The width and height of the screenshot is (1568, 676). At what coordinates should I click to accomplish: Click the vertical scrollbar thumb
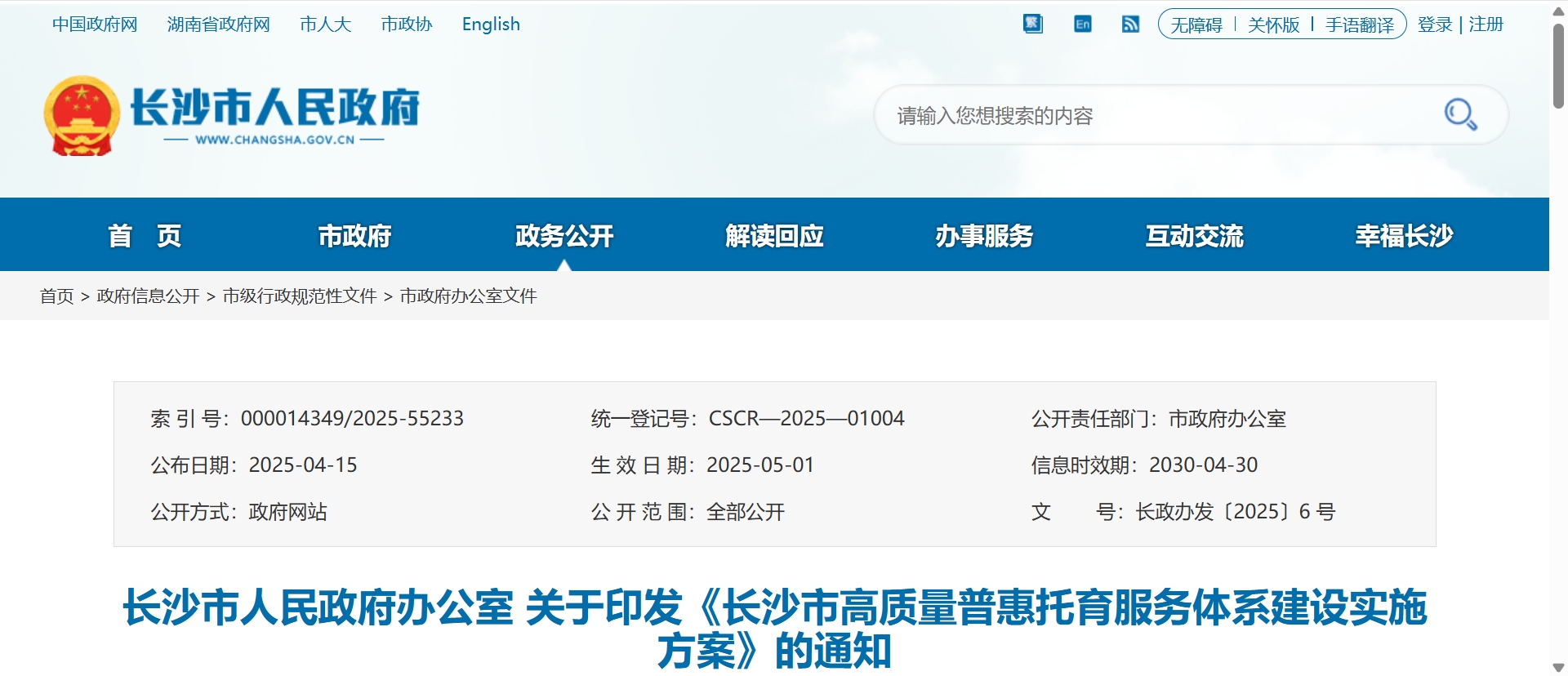pos(1558,65)
